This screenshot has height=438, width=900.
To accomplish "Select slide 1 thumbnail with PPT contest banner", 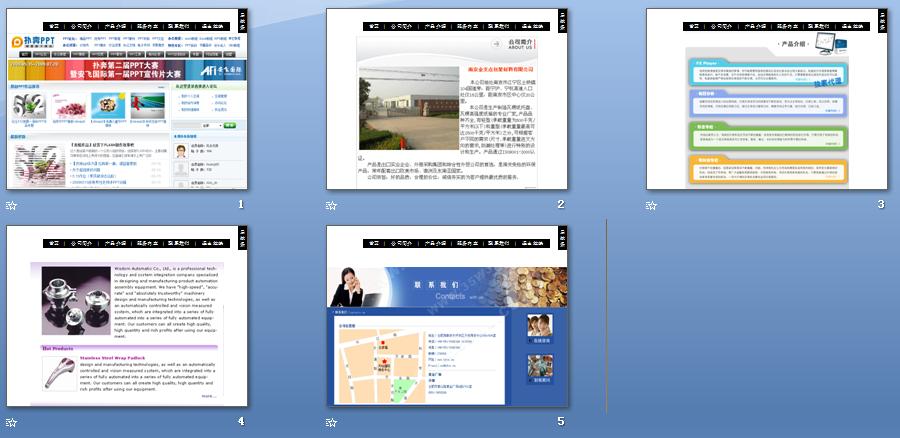I will coord(127,99).
